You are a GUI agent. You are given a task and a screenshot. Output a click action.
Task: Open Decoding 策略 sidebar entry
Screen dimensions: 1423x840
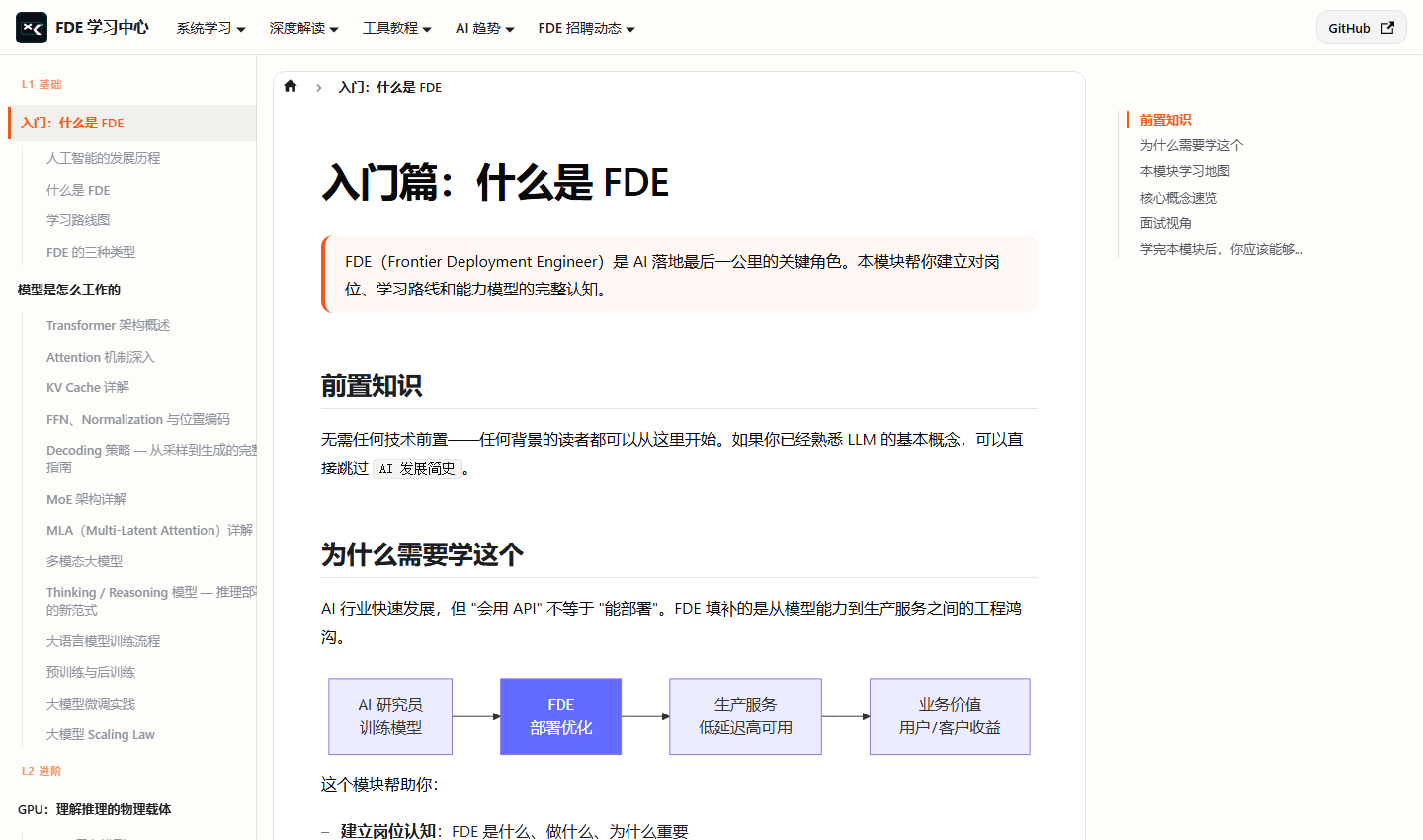click(x=151, y=459)
